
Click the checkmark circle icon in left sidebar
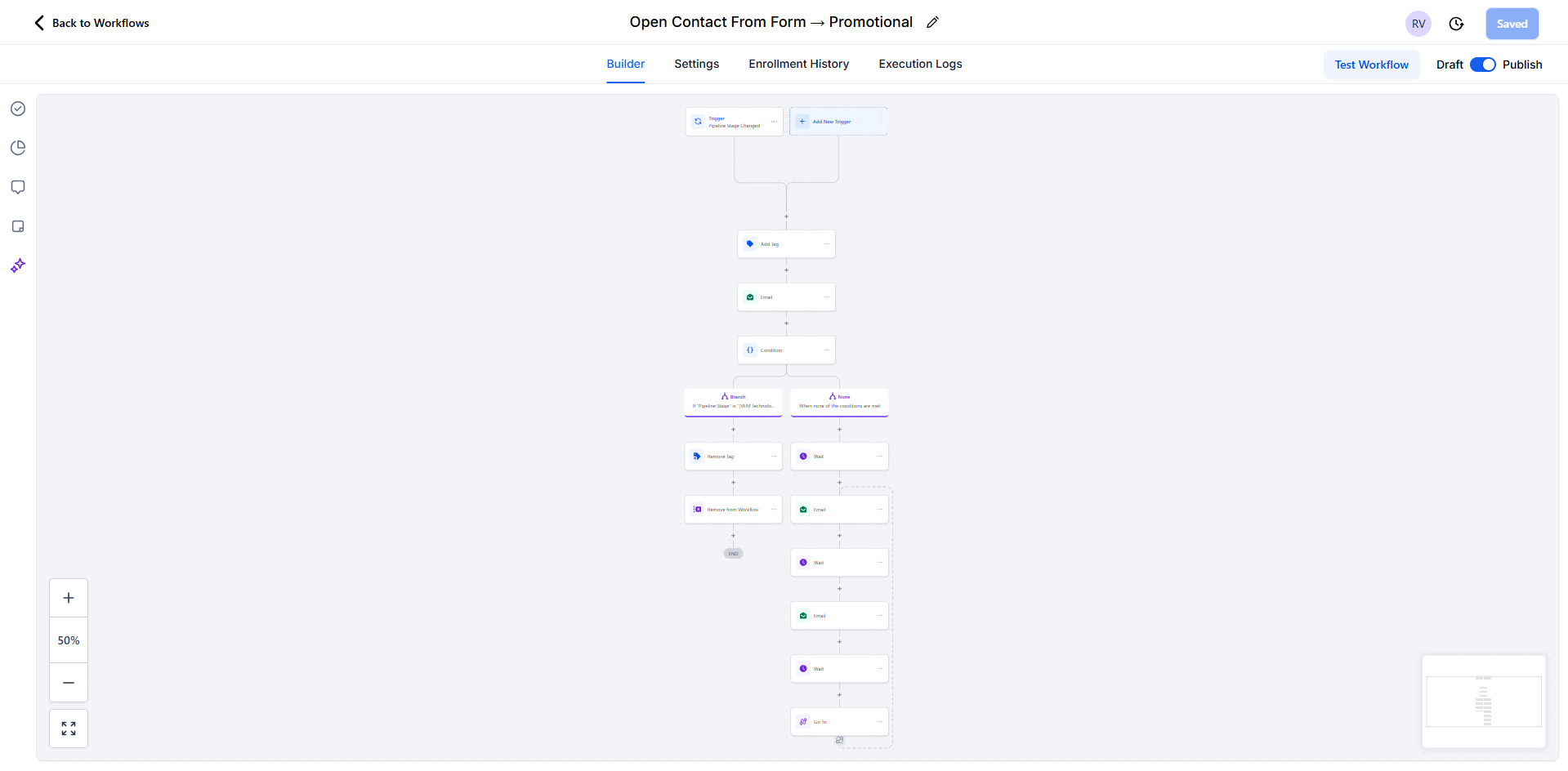click(x=18, y=109)
